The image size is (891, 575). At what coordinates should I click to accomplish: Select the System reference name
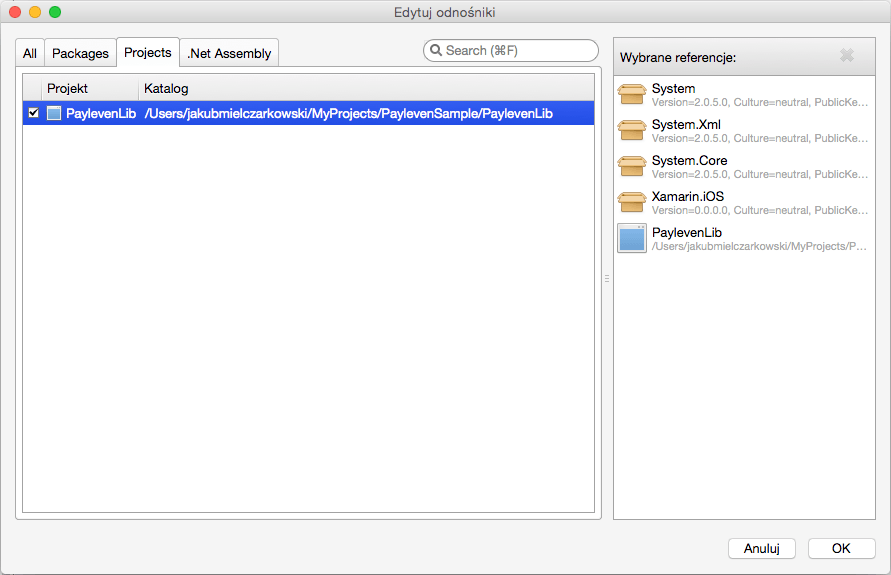point(673,89)
